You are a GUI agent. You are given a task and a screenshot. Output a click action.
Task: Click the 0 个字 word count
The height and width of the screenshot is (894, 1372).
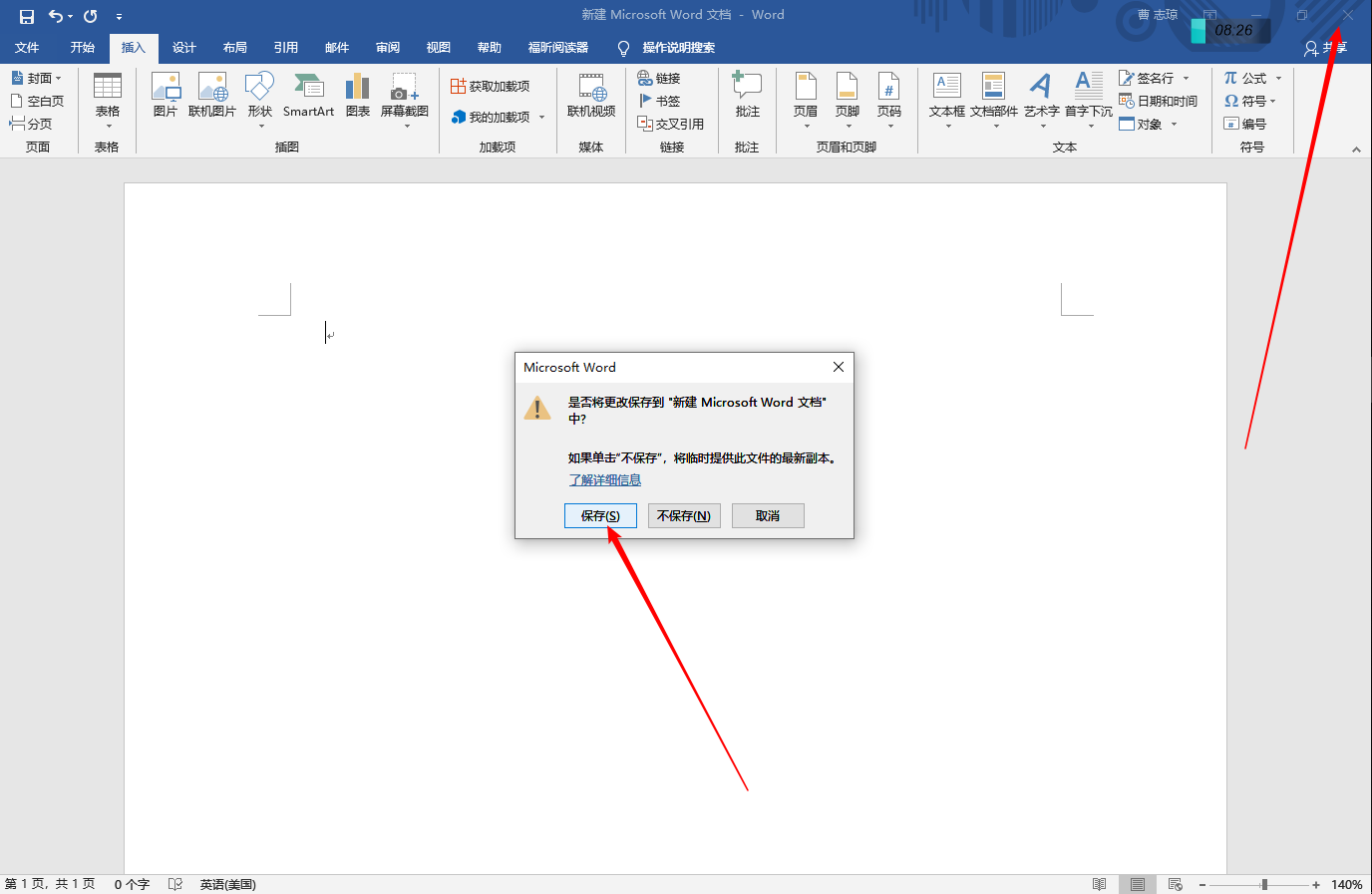point(132,884)
